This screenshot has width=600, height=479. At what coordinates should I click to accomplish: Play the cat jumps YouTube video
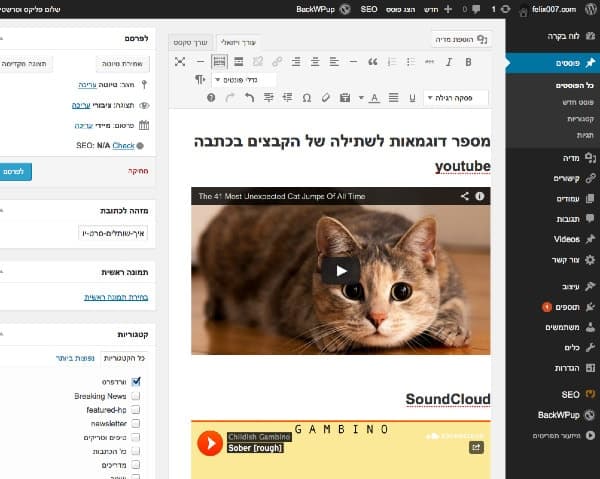[x=340, y=271]
